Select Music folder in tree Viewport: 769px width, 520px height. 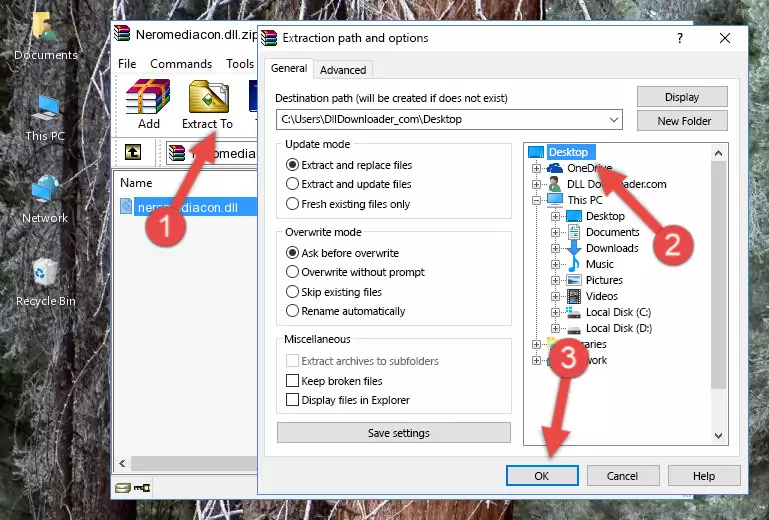point(600,264)
